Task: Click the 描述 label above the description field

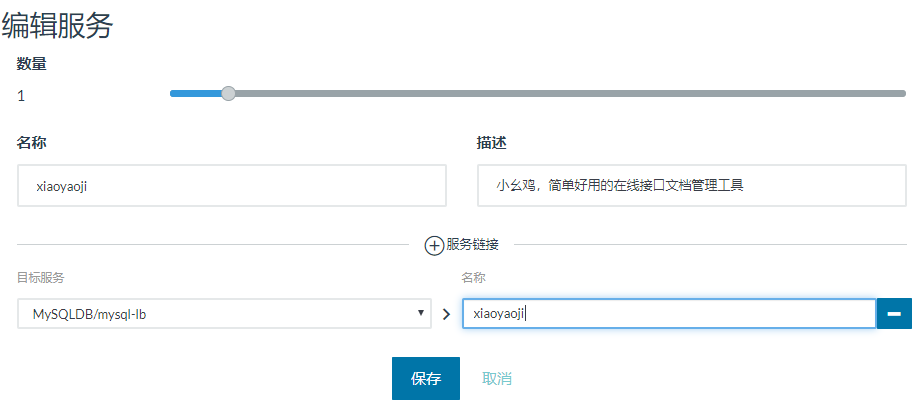Action: tap(492, 143)
